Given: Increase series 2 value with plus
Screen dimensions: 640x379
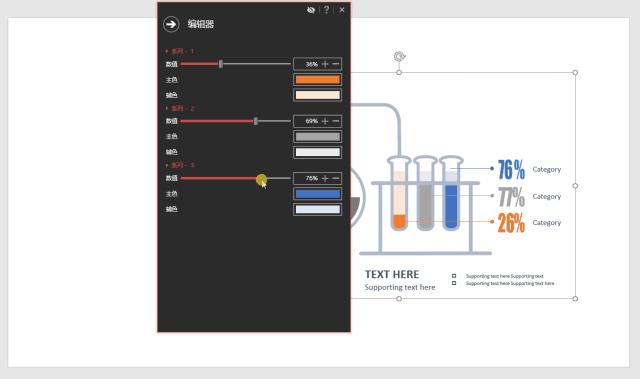Looking at the screenshot, I should [325, 121].
